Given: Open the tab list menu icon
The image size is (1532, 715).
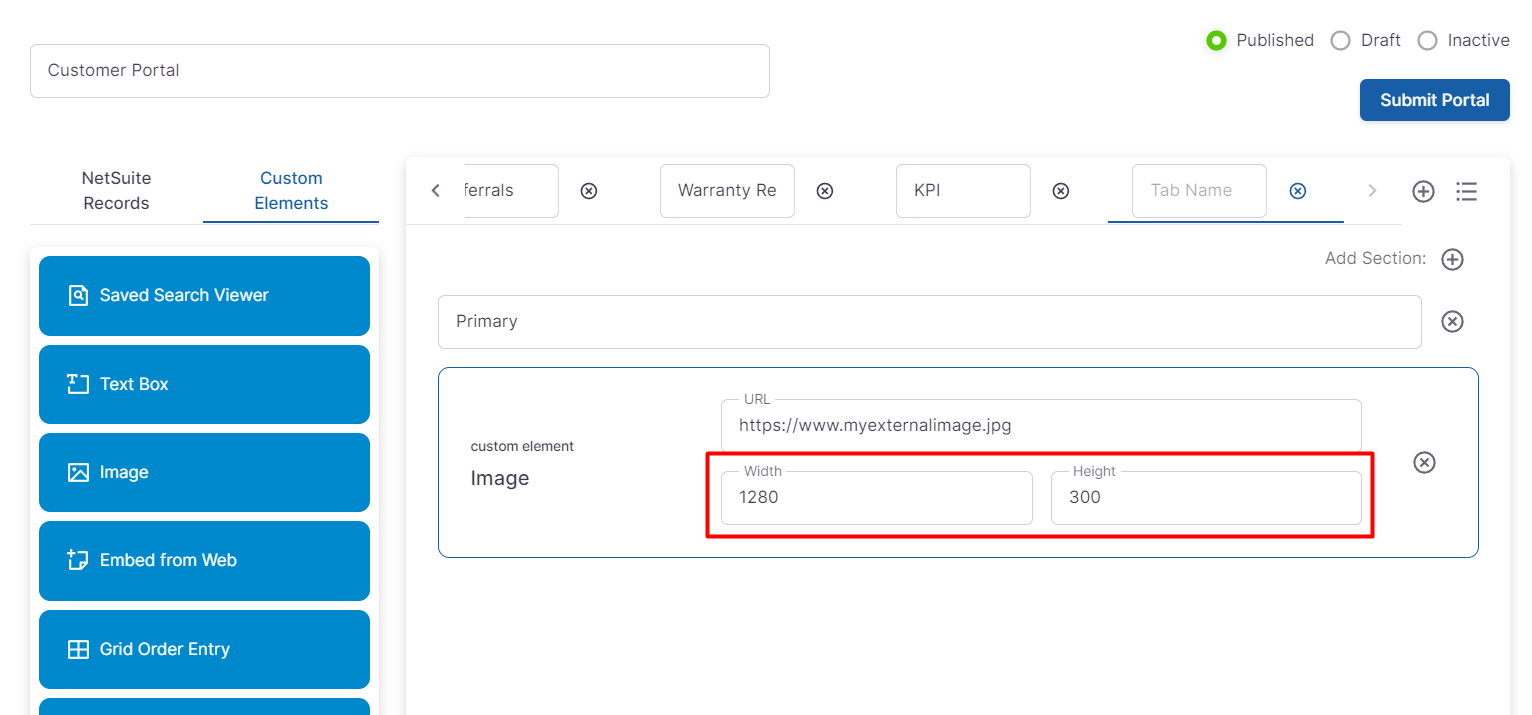Looking at the screenshot, I should tap(1466, 191).
